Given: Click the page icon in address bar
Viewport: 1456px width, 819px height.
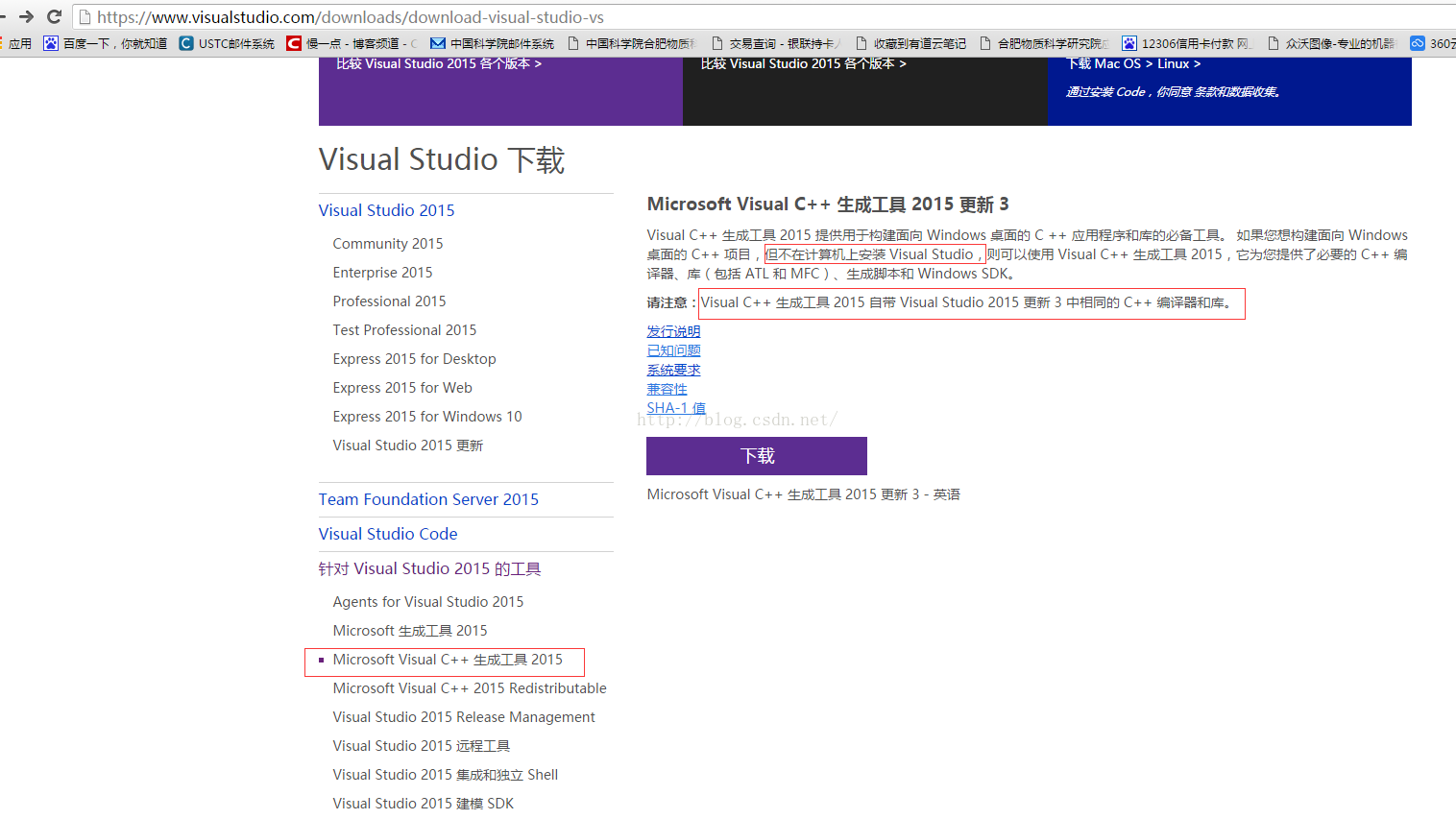Looking at the screenshot, I should point(85,16).
